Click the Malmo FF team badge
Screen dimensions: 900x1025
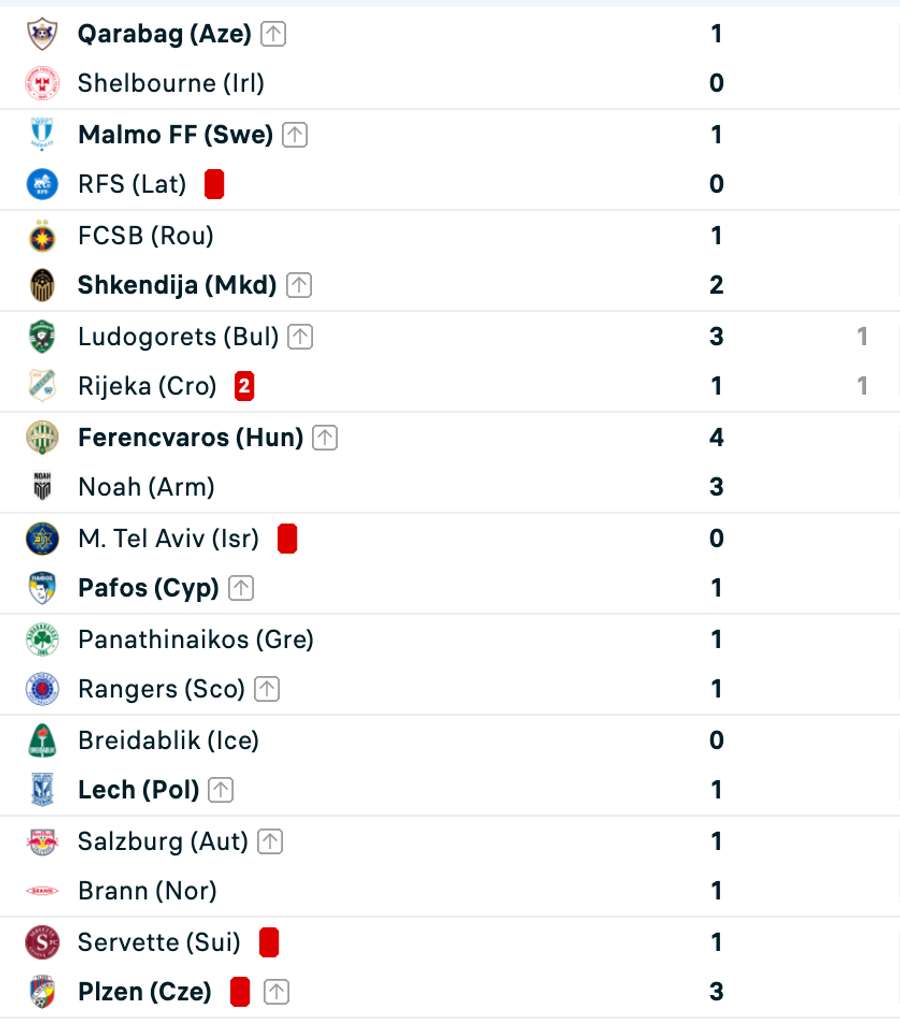tap(42, 135)
